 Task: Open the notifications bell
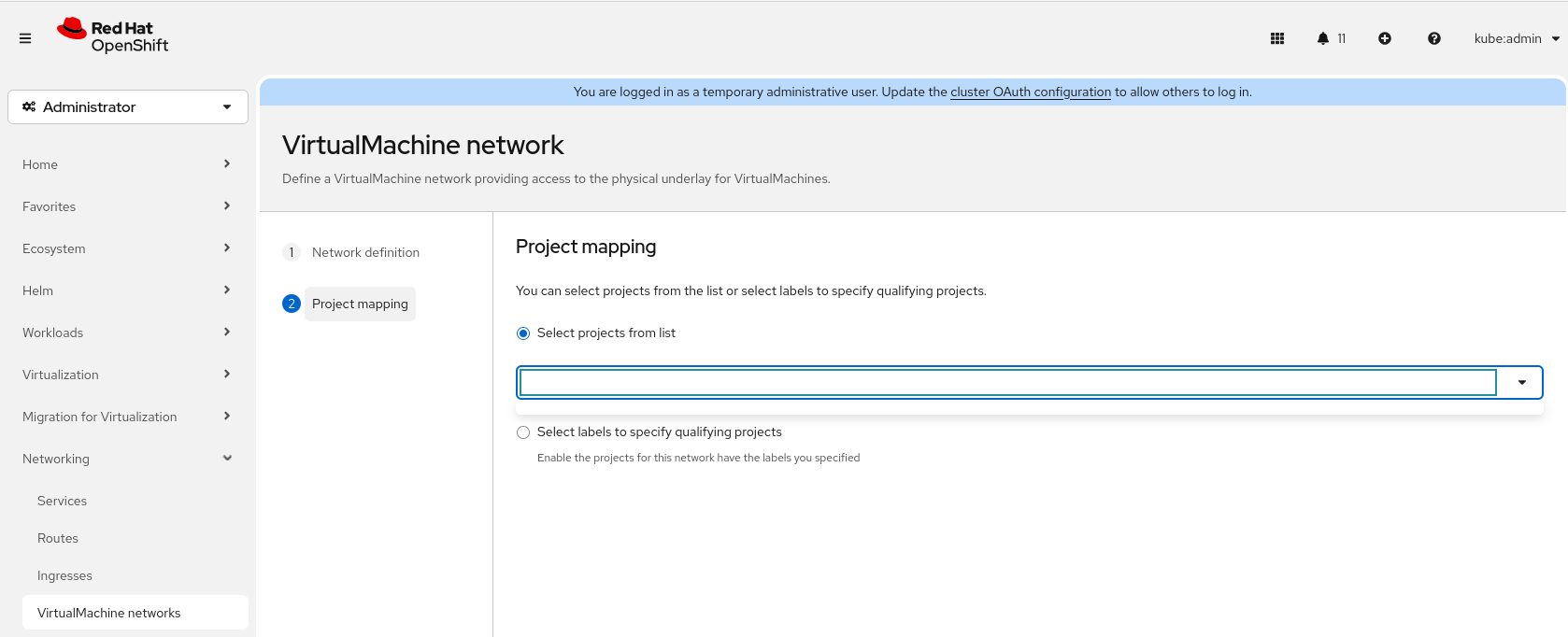pos(1323,38)
